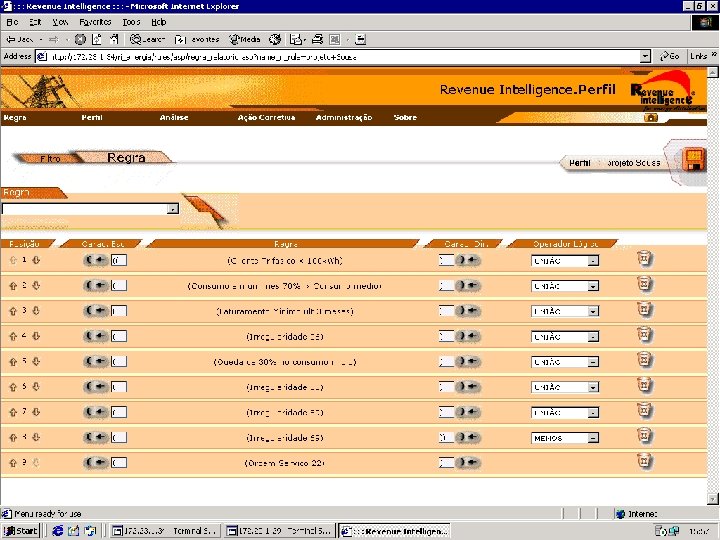The image size is (720, 540).
Task: Add left parenthesis to row 9
Action: pos(88,462)
